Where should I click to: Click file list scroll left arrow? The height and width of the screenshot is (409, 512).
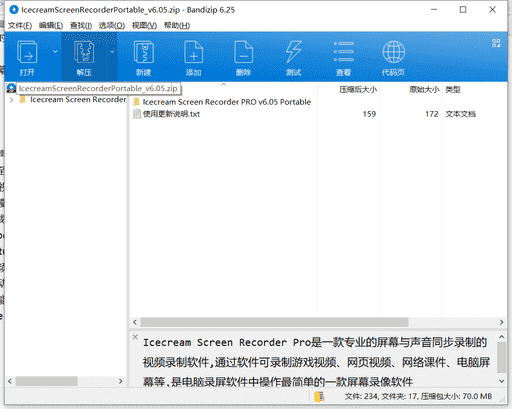135,322
